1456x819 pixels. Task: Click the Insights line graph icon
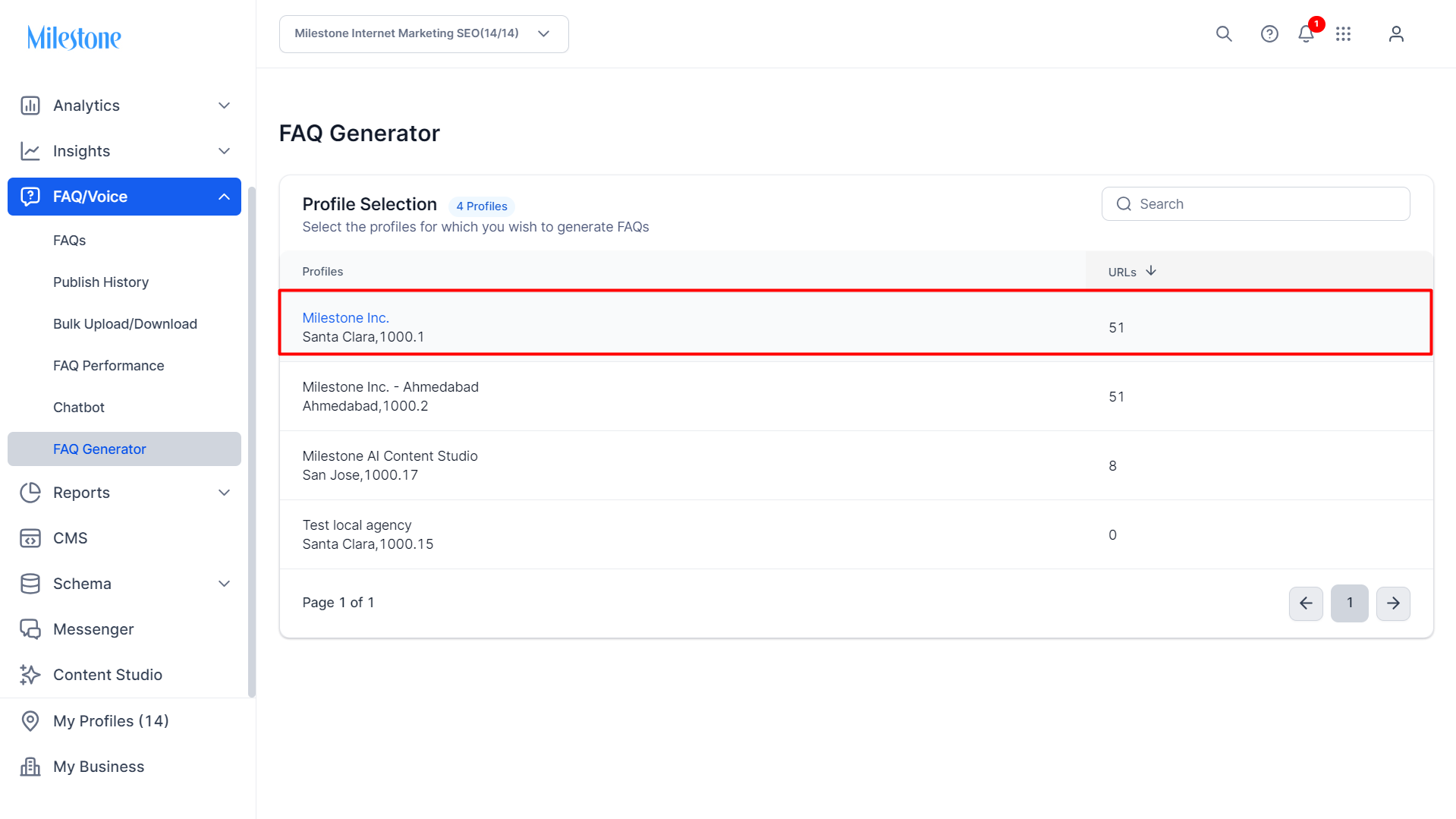click(30, 151)
